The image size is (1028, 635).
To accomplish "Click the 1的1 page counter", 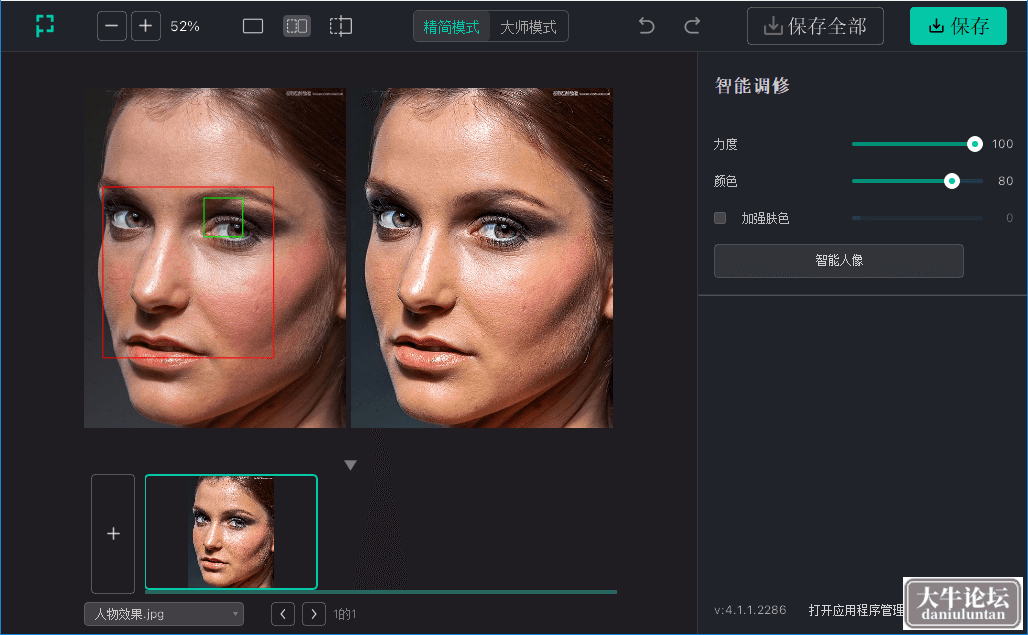I will click(x=344, y=615).
